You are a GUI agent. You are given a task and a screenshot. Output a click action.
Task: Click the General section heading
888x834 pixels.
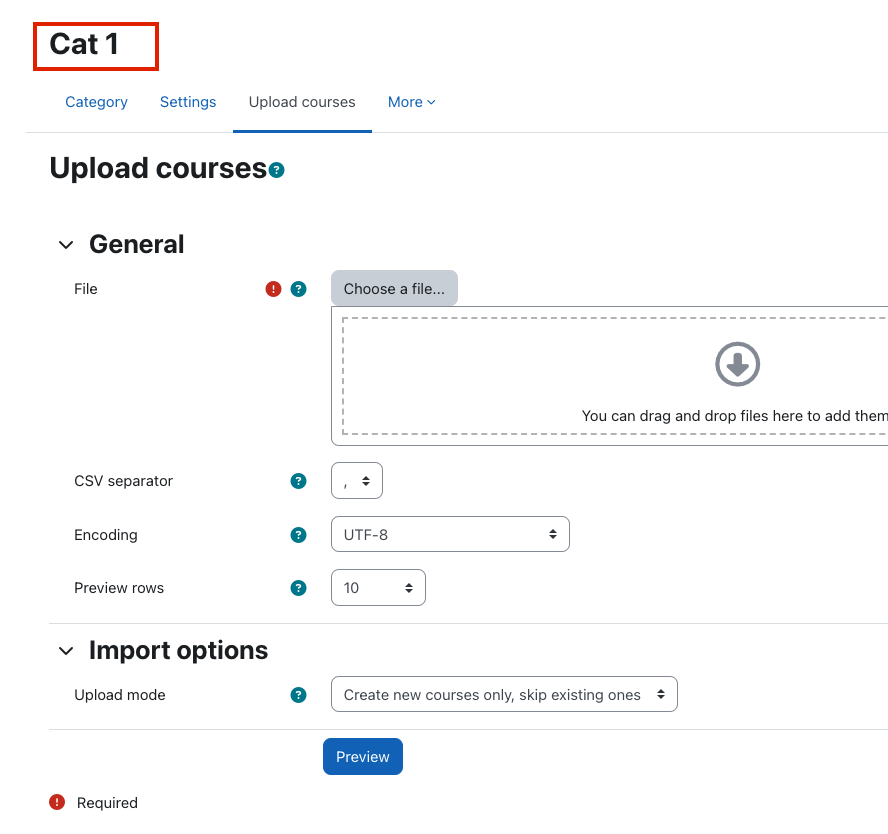point(136,245)
